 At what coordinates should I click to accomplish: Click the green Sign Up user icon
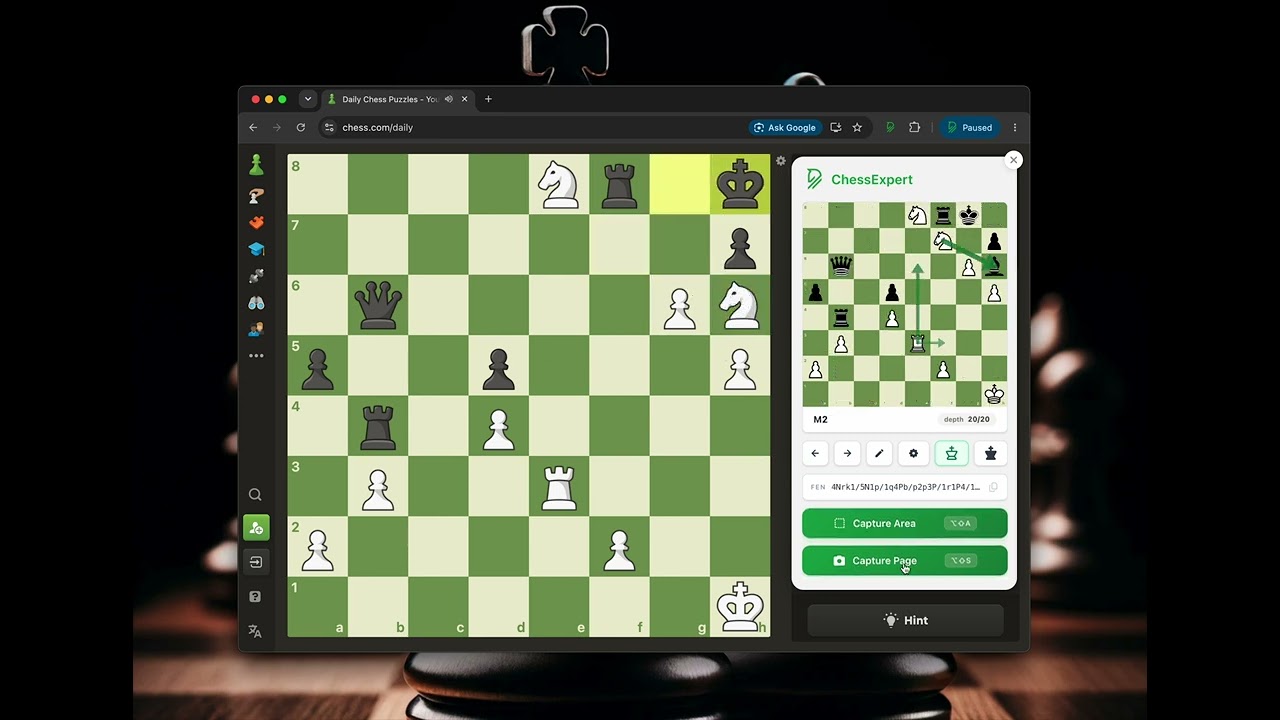click(255, 528)
